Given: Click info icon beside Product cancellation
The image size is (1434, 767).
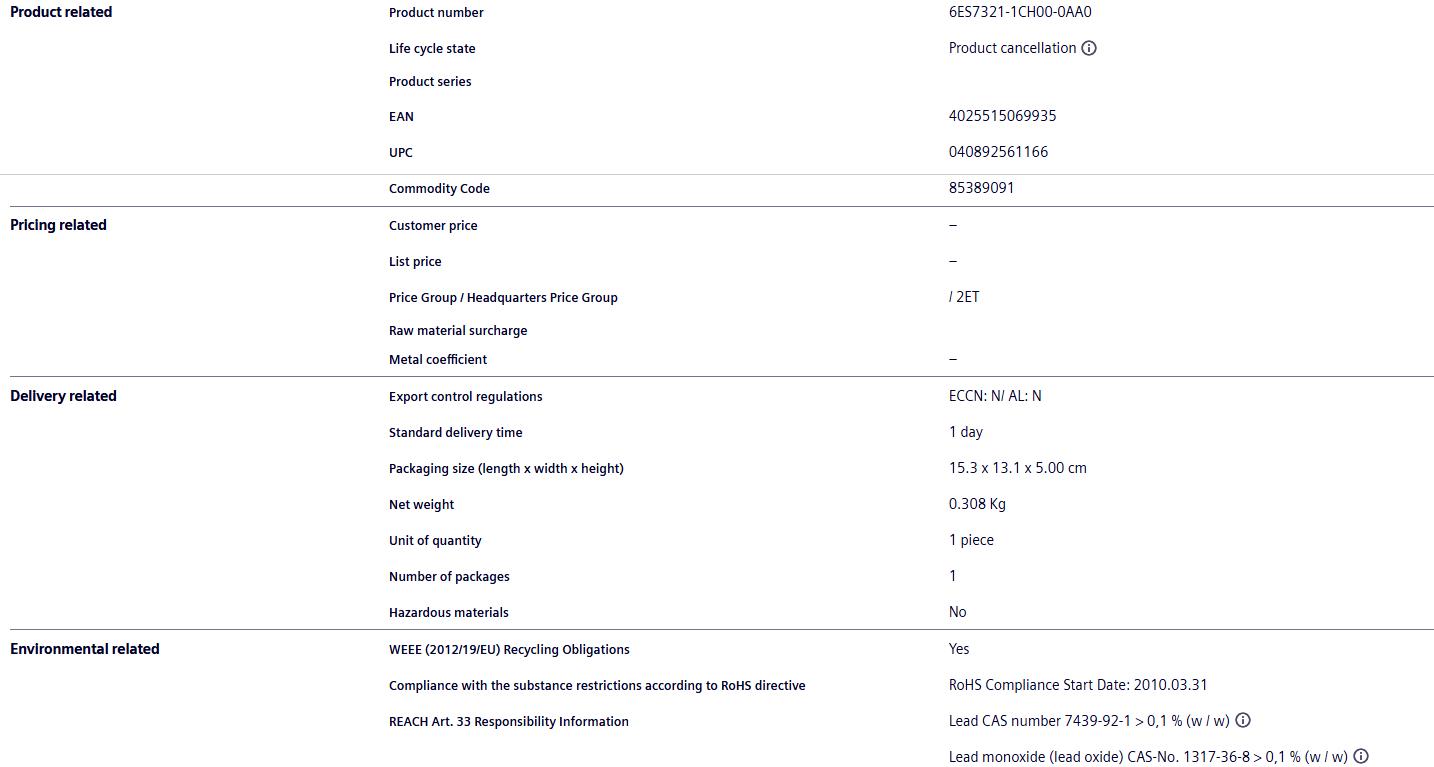Looking at the screenshot, I should pos(1089,48).
